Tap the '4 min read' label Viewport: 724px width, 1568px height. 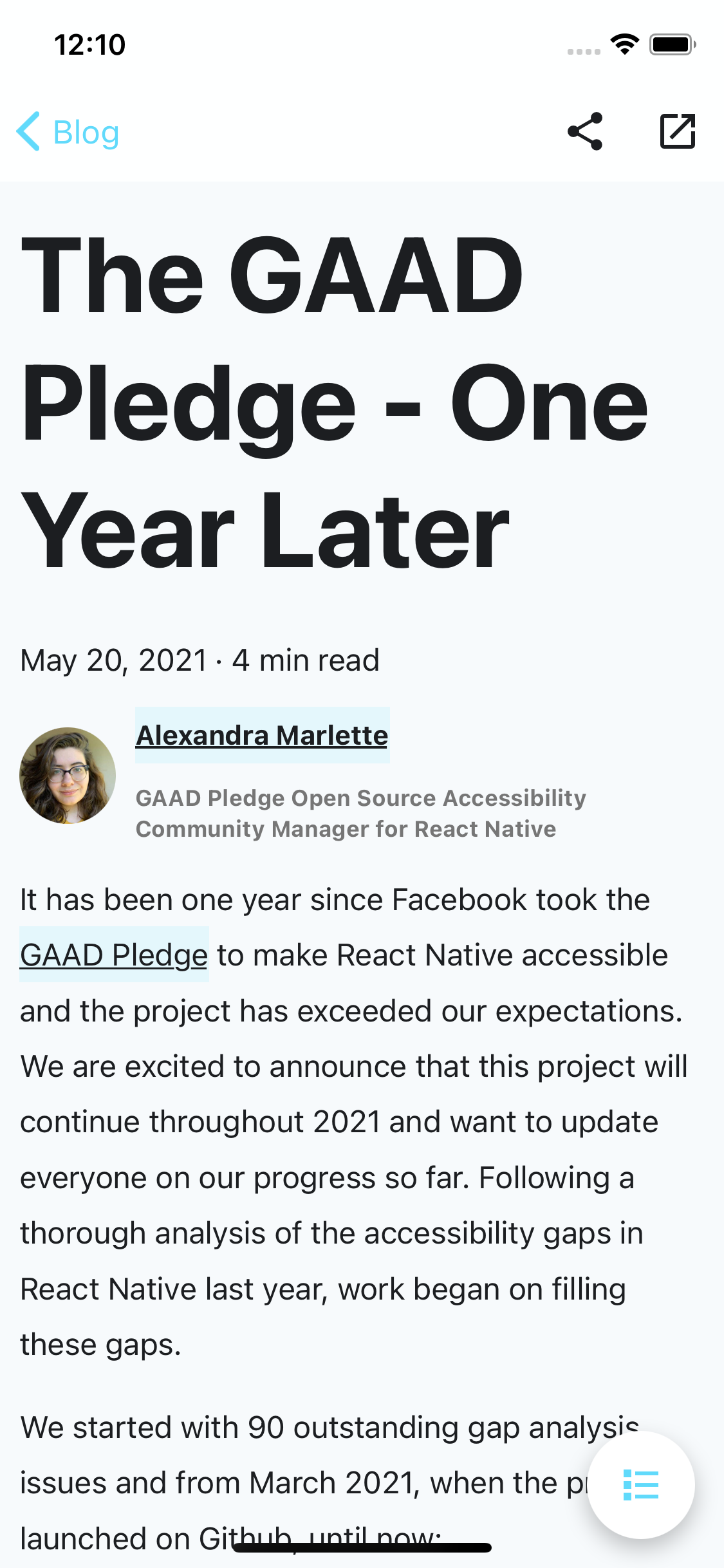click(x=306, y=660)
